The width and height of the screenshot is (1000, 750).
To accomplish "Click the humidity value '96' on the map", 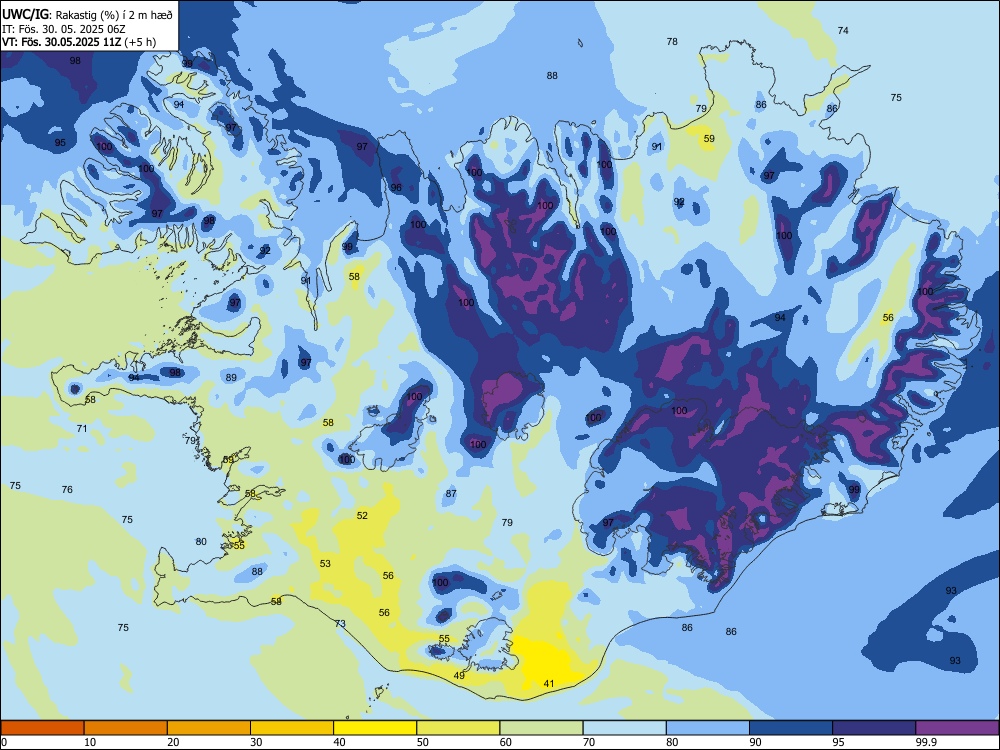I will (396, 188).
